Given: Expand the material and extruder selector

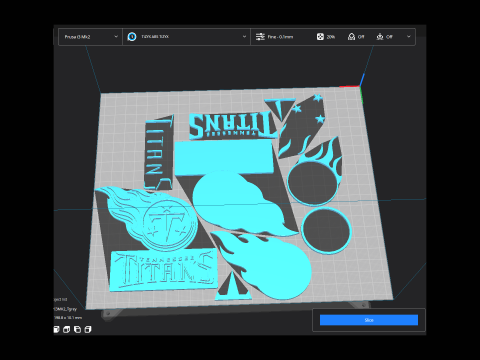Looking at the screenshot, I should (x=186, y=37).
